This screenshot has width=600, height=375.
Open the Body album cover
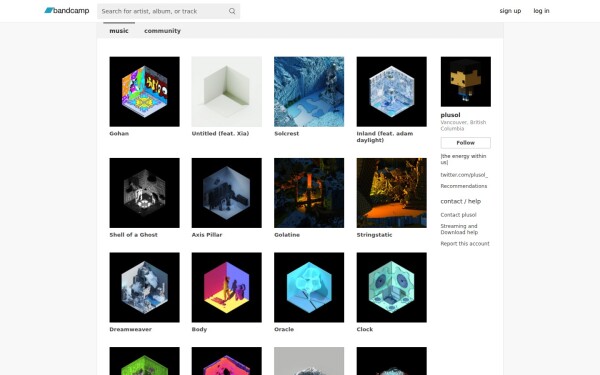(227, 287)
